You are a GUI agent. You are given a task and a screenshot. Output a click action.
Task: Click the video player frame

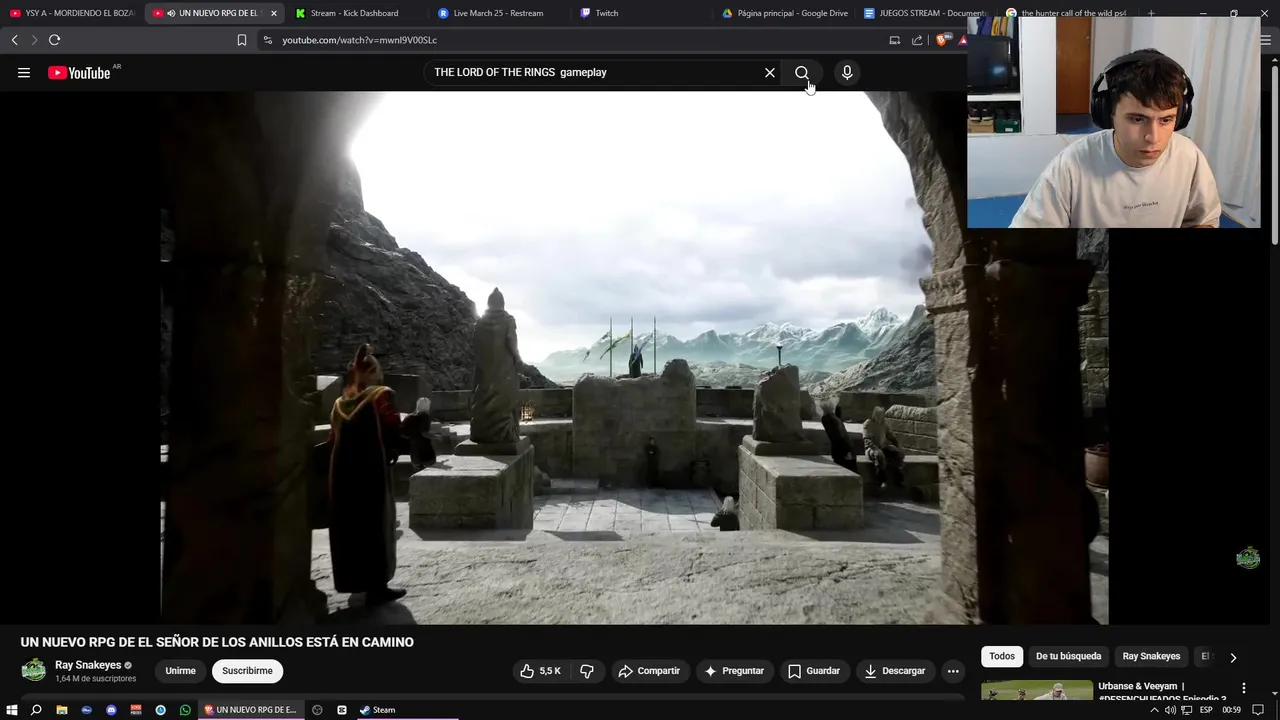click(x=634, y=358)
